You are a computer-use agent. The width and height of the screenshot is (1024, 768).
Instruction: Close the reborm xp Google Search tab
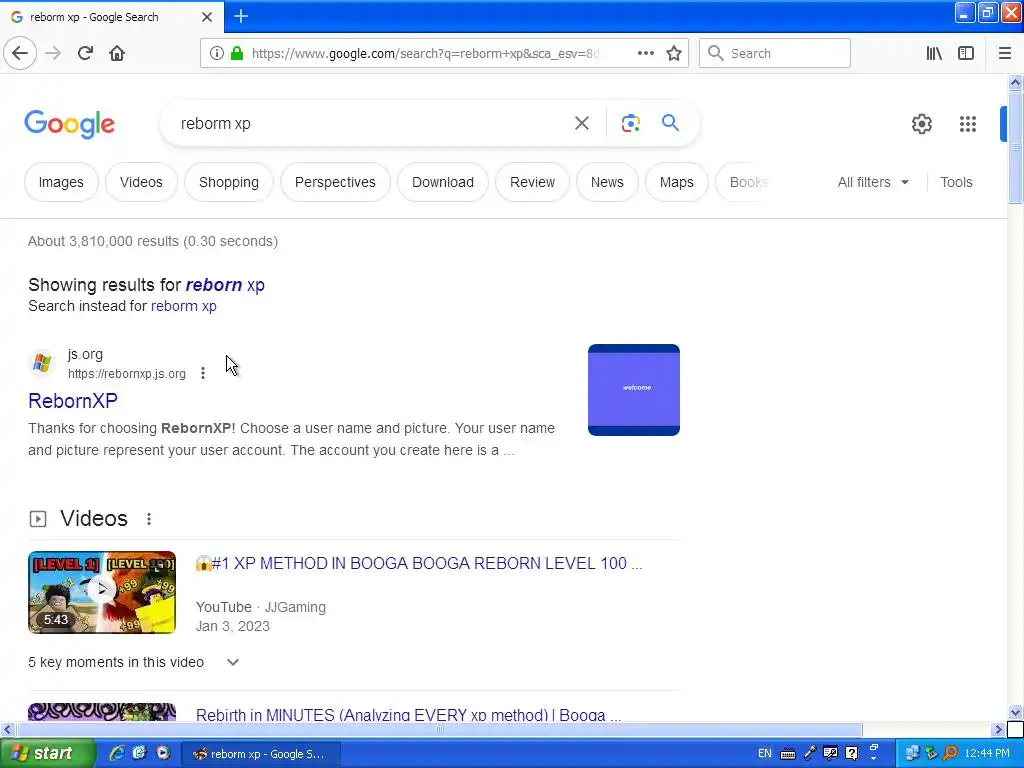206,17
